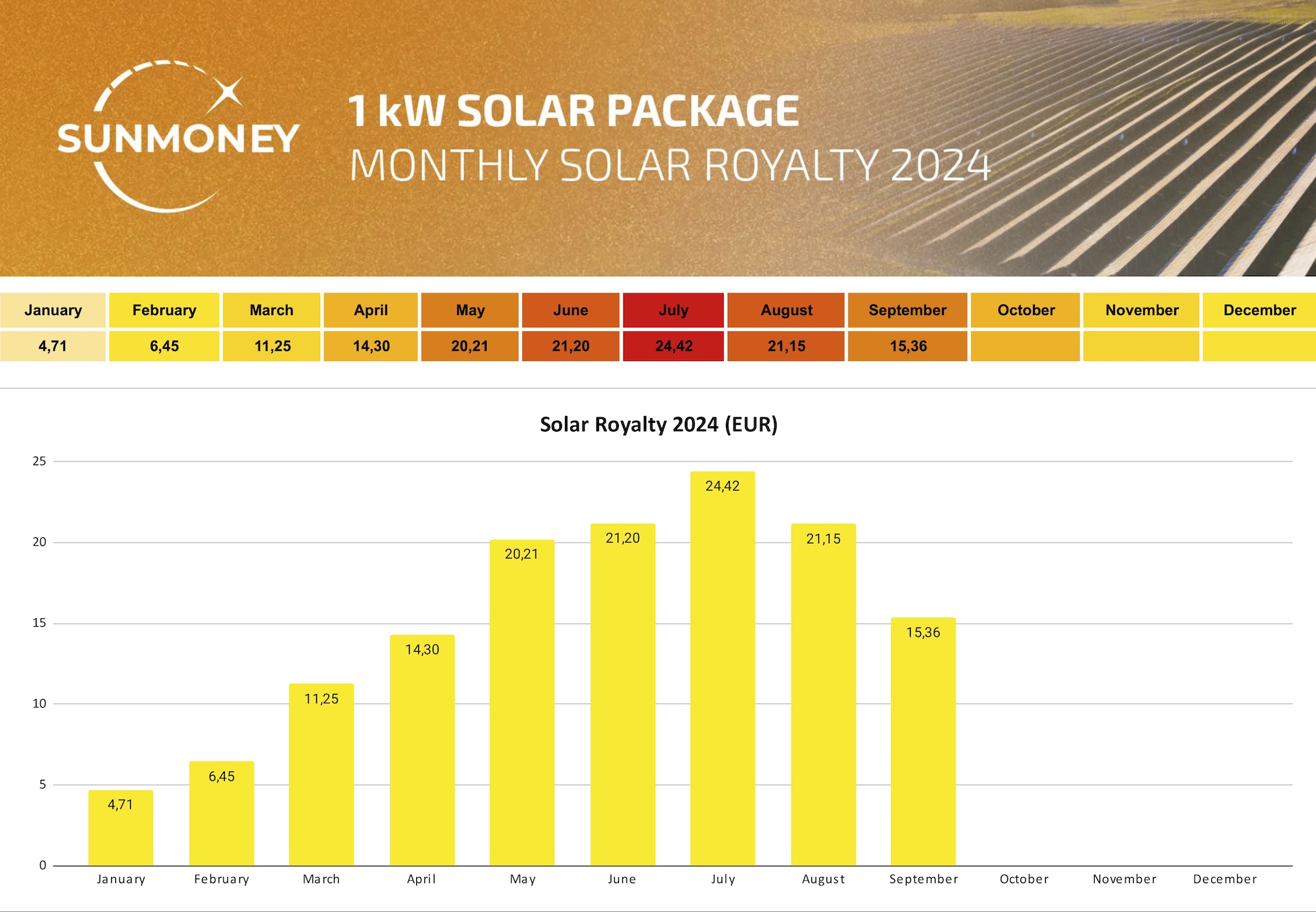Image resolution: width=1316 pixels, height=912 pixels.
Task: Select the July header cell
Action: pos(673,310)
